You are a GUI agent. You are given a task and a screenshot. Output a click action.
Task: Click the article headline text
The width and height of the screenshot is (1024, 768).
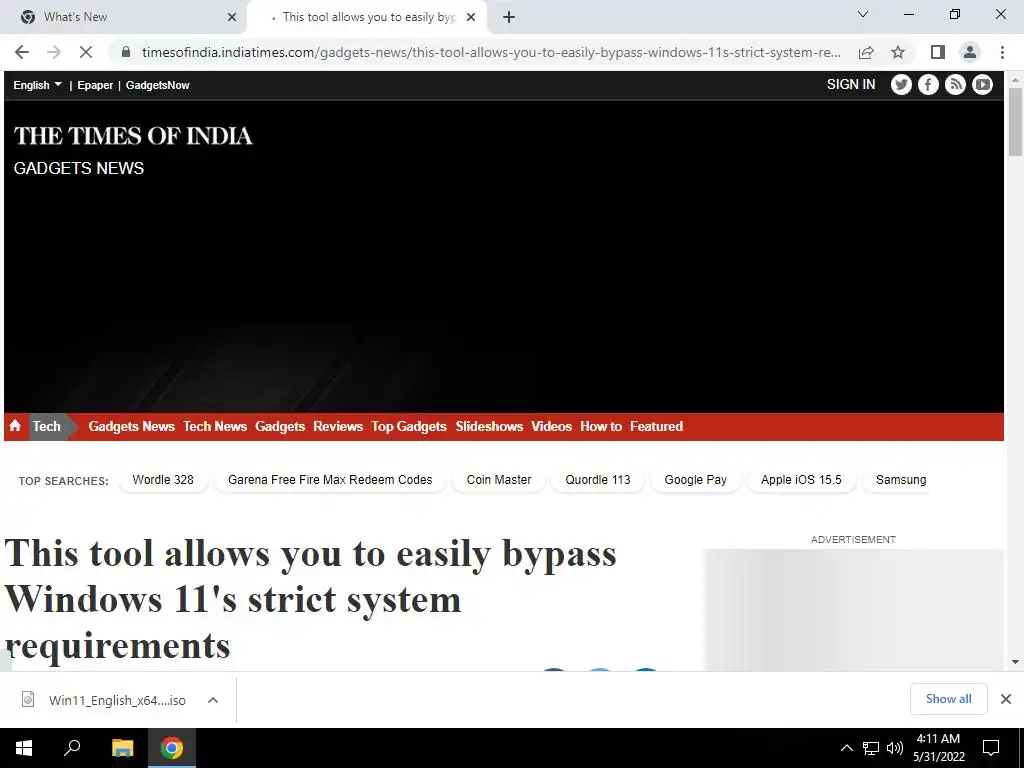coord(310,599)
